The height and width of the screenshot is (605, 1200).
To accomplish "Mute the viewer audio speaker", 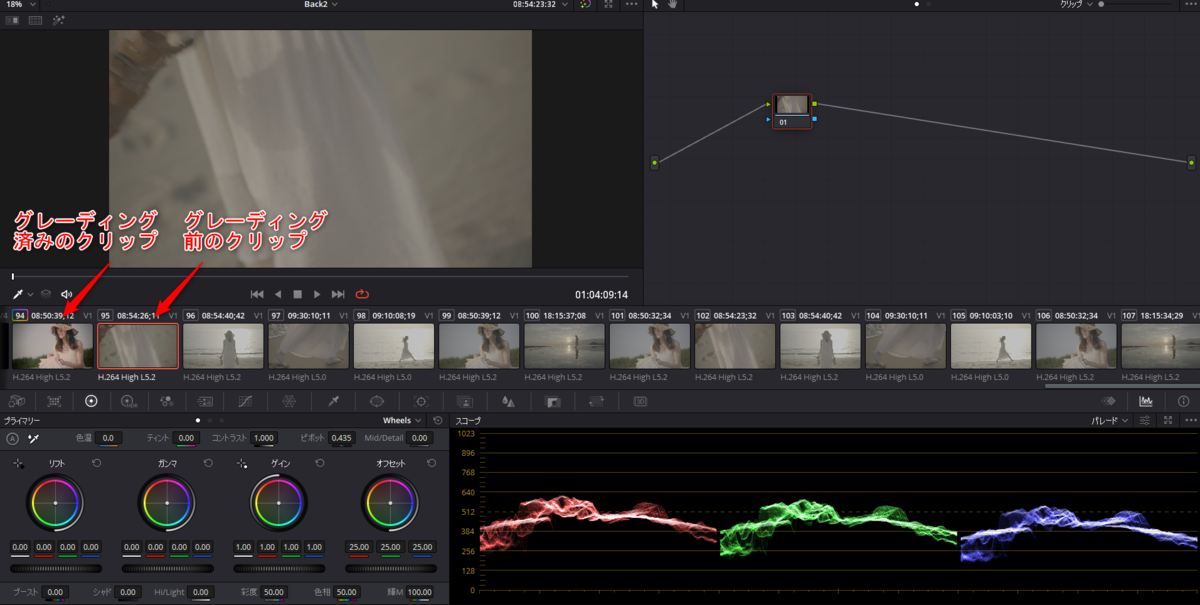I will click(x=67, y=294).
